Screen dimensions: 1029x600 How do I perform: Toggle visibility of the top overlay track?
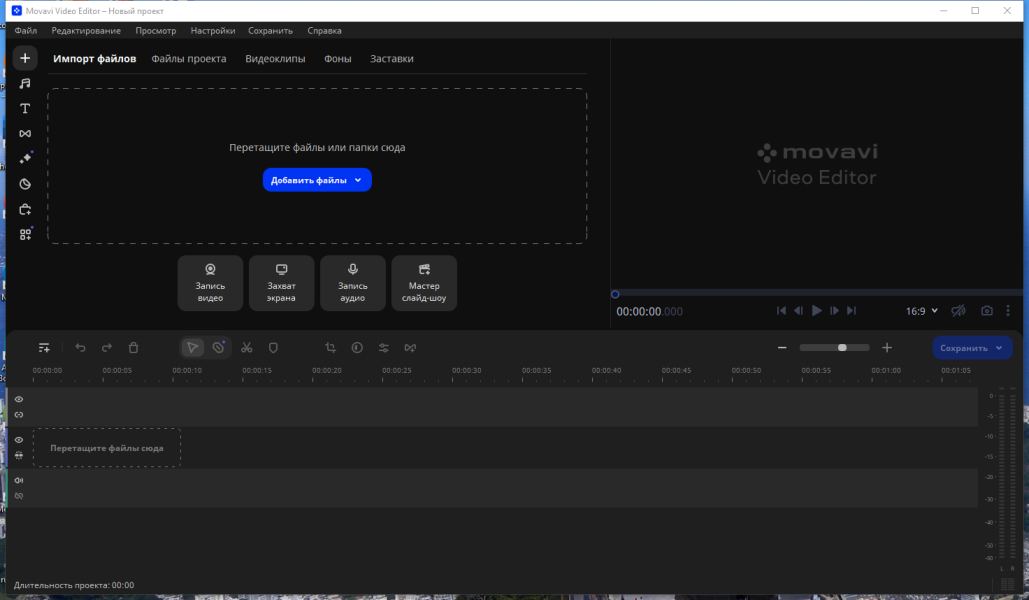(19, 399)
